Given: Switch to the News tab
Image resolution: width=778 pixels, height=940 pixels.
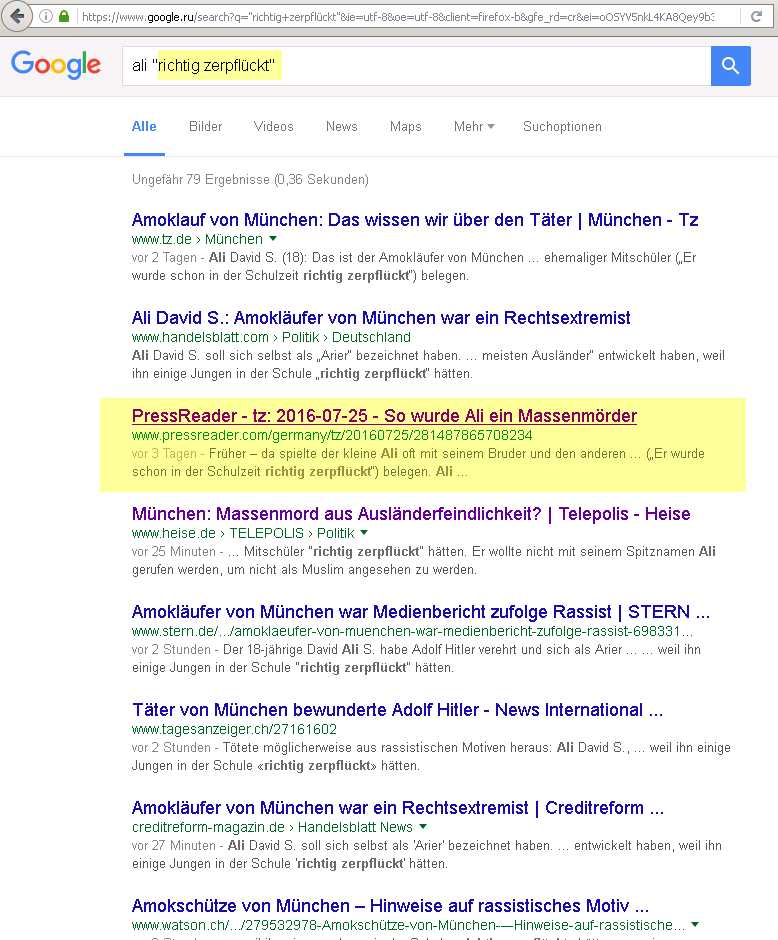Looking at the screenshot, I should (x=342, y=126).
